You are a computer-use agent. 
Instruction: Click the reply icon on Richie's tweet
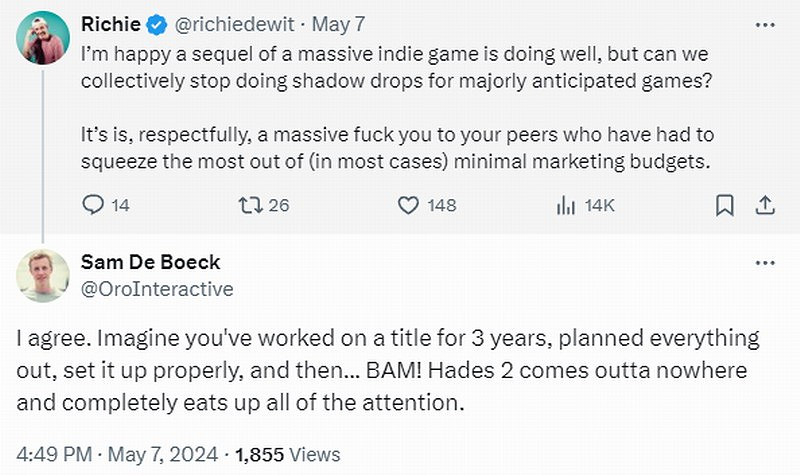pos(93,205)
